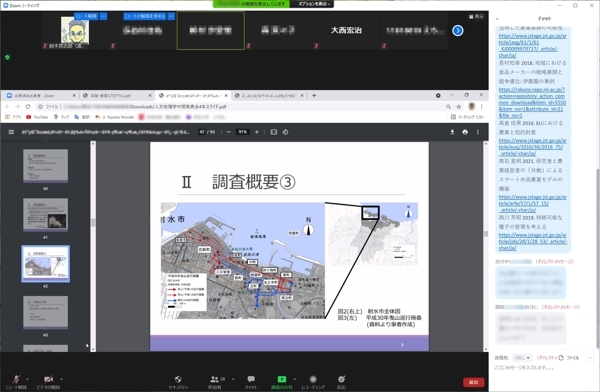
Task: Download the PDF from viewer toolbar
Action: click(x=452, y=132)
